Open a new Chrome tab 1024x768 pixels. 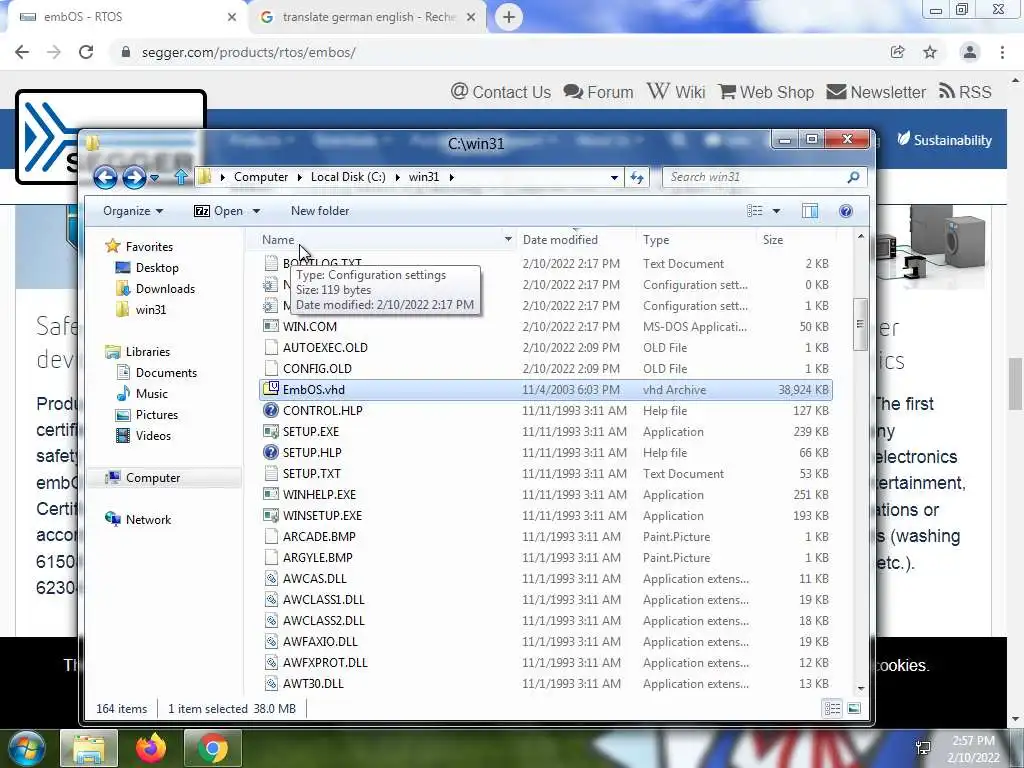click(509, 17)
